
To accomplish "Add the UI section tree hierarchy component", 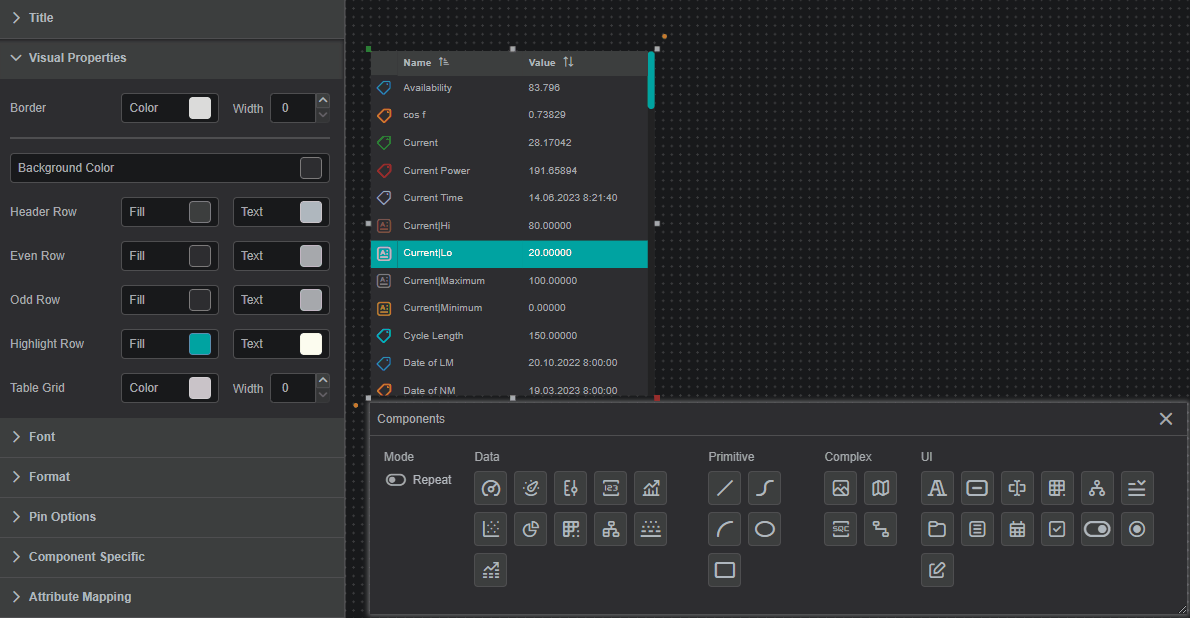I will (1097, 488).
